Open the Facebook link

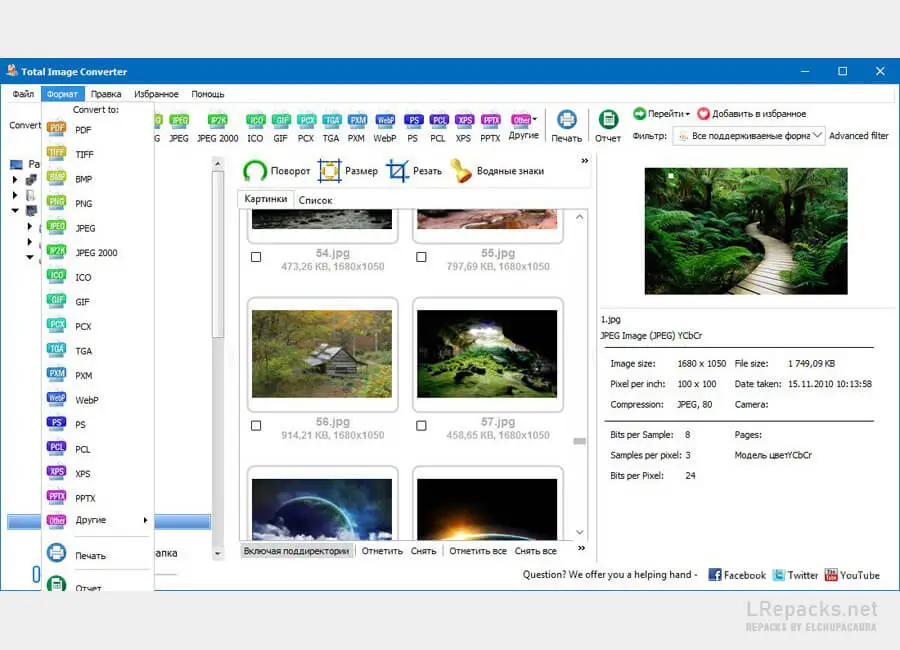pyautogui.click(x=737, y=575)
